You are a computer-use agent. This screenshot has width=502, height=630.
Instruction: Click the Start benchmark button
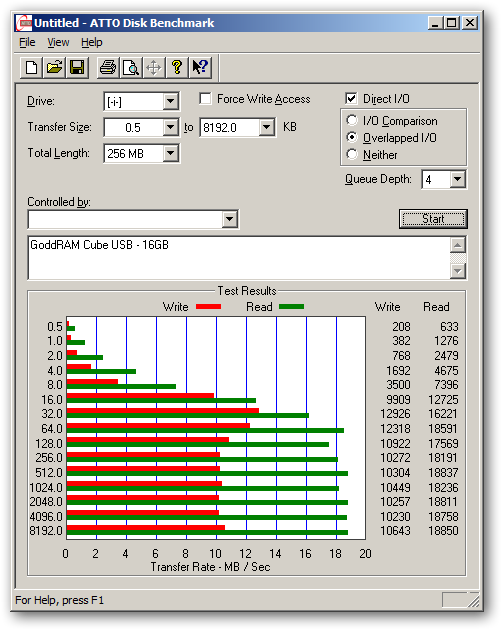[433, 219]
